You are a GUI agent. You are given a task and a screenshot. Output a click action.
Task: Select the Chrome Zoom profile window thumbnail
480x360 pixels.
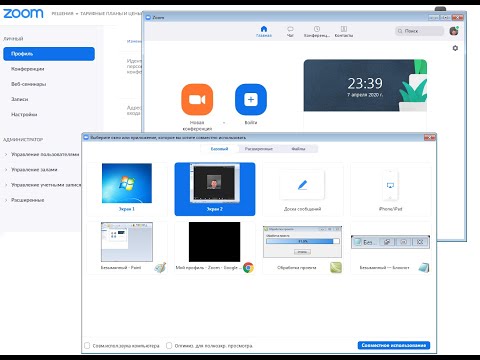(214, 242)
